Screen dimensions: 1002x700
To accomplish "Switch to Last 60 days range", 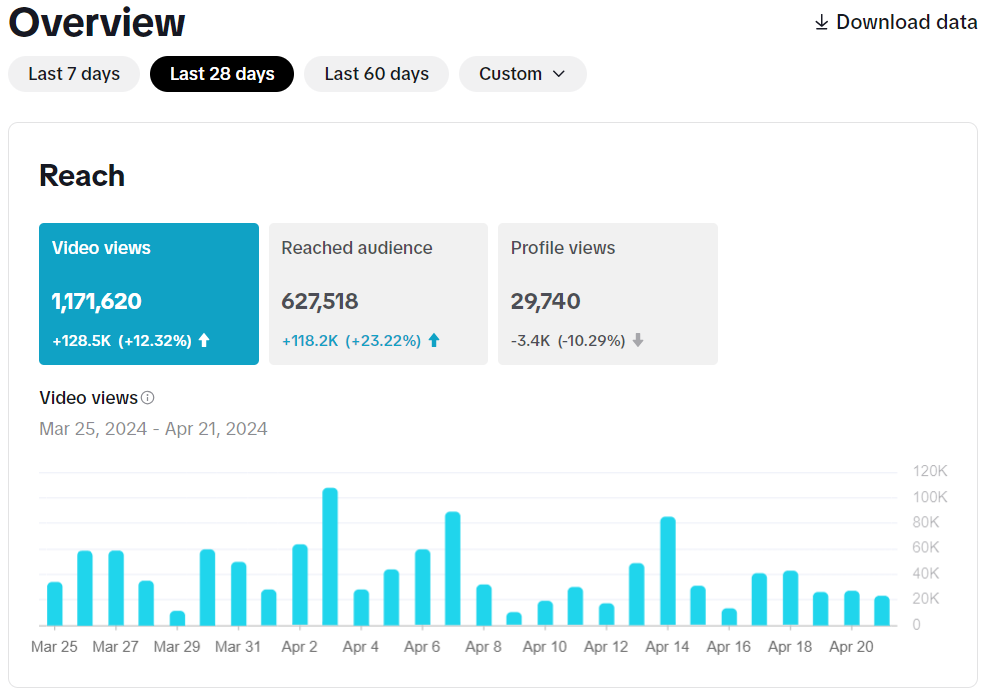I will pos(376,74).
